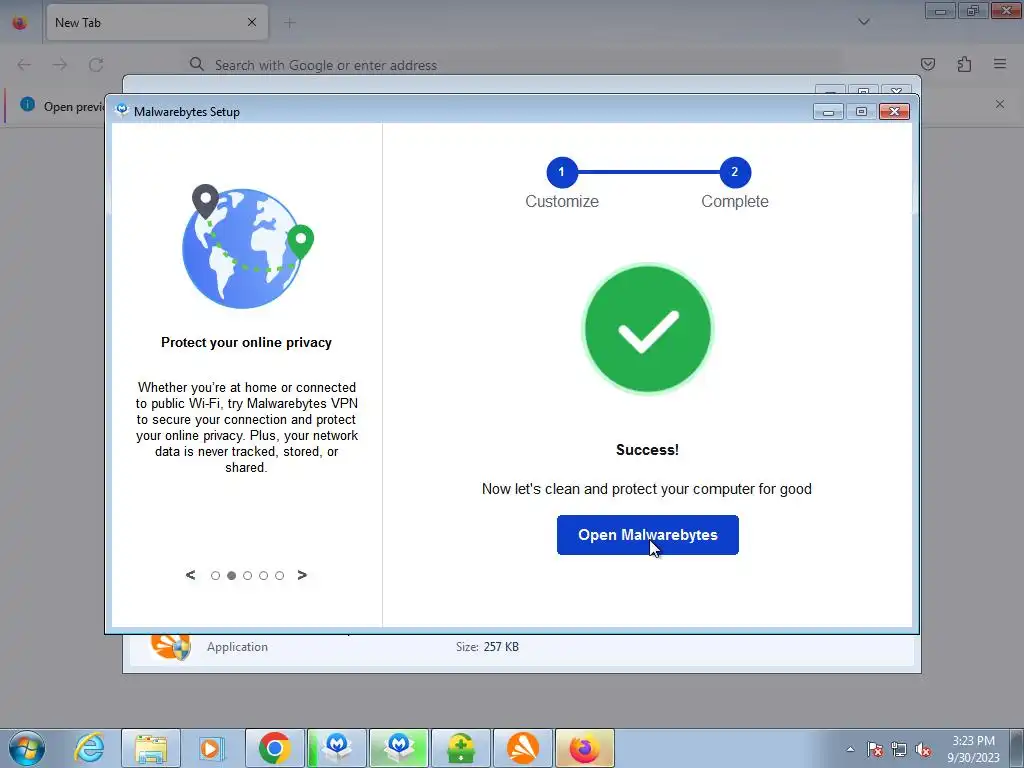1024x768 pixels.
Task: Launch Internet Explorer from taskbar
Action: 89,748
